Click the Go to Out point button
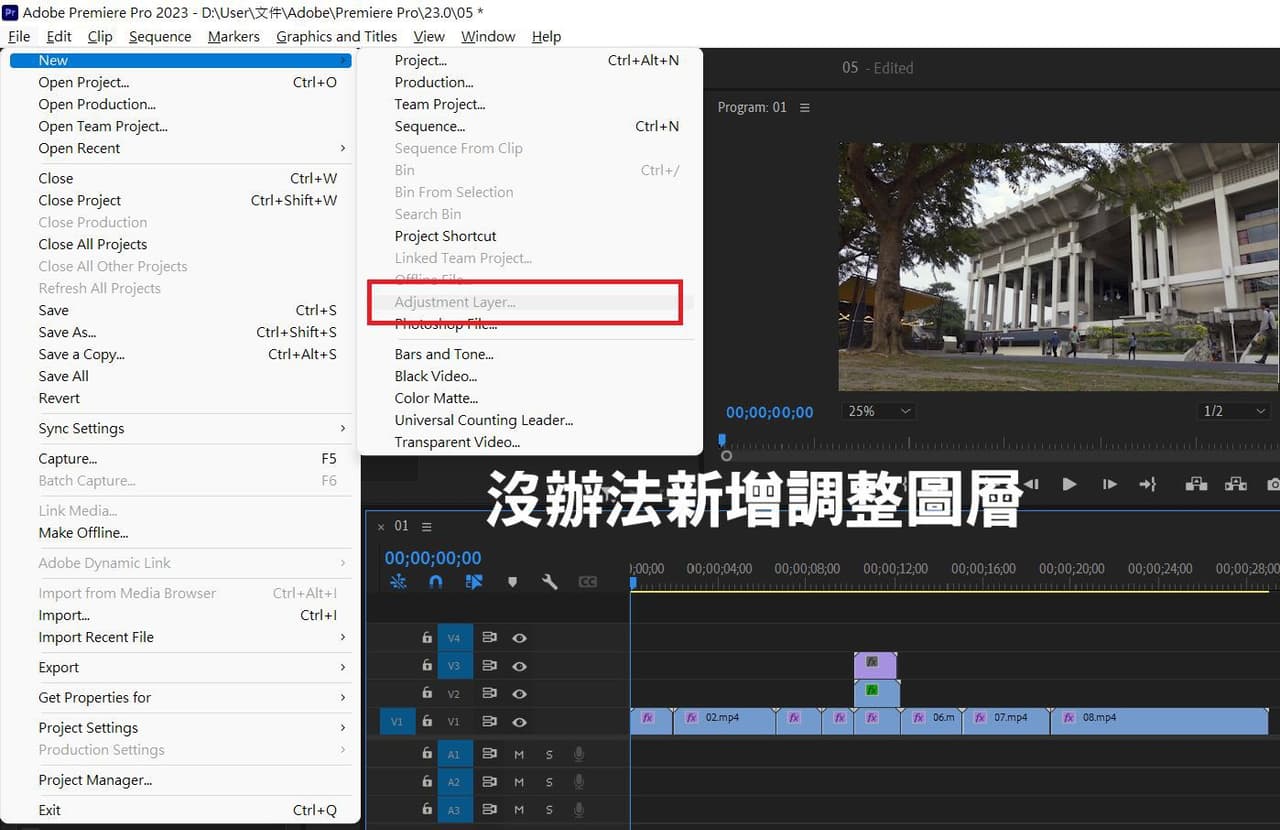This screenshot has width=1280, height=830. (x=1148, y=484)
